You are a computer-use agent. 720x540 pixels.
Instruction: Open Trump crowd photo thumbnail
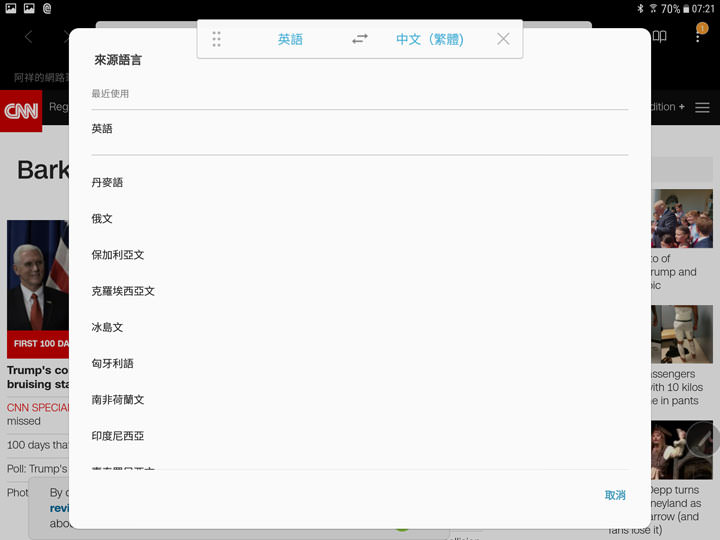click(x=682, y=219)
